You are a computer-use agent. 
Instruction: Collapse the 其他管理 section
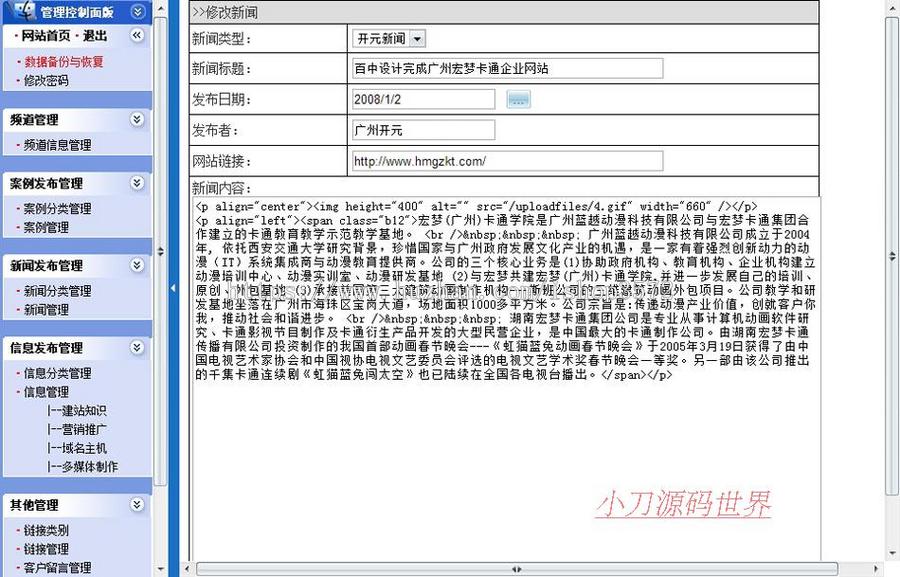coord(137,505)
